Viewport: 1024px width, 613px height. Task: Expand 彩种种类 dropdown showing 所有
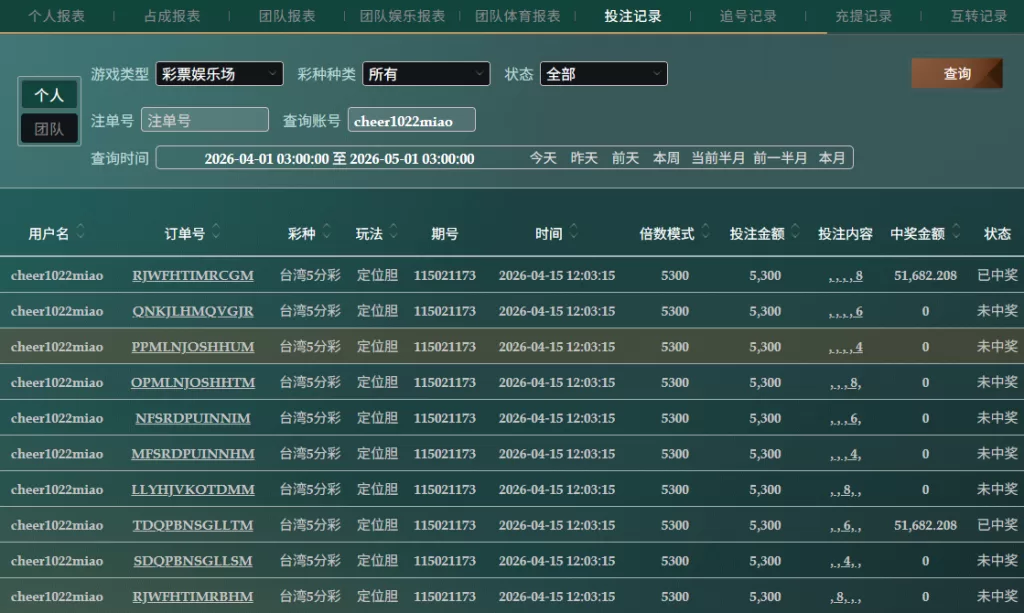pos(426,74)
